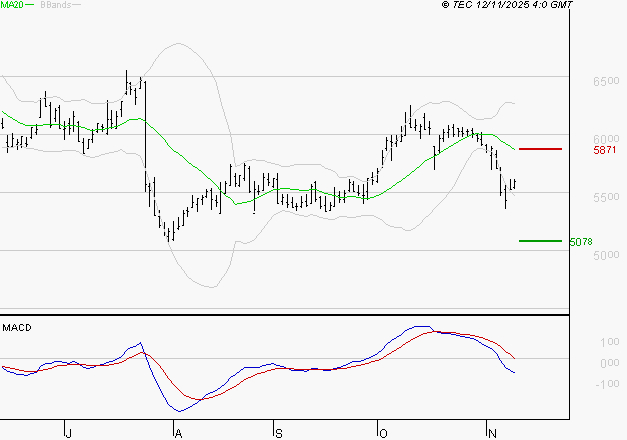
Task: Click the TEC copyright timestamp text
Action: pos(507,4)
